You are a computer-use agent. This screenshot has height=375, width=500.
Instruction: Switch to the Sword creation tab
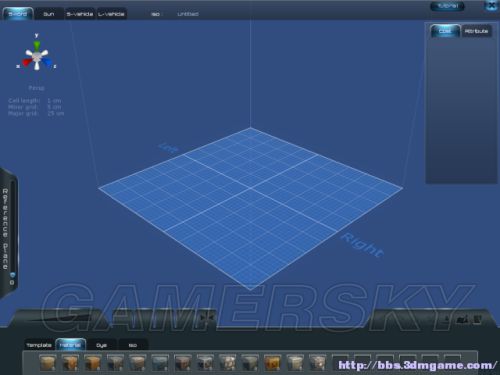coord(18,14)
